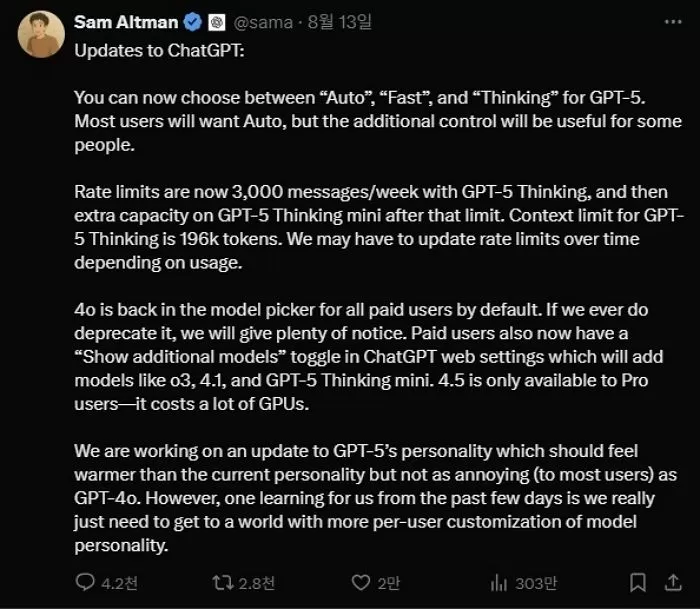The height and width of the screenshot is (609, 700).
Task: Click the reply speech bubble icon
Action: point(85,582)
